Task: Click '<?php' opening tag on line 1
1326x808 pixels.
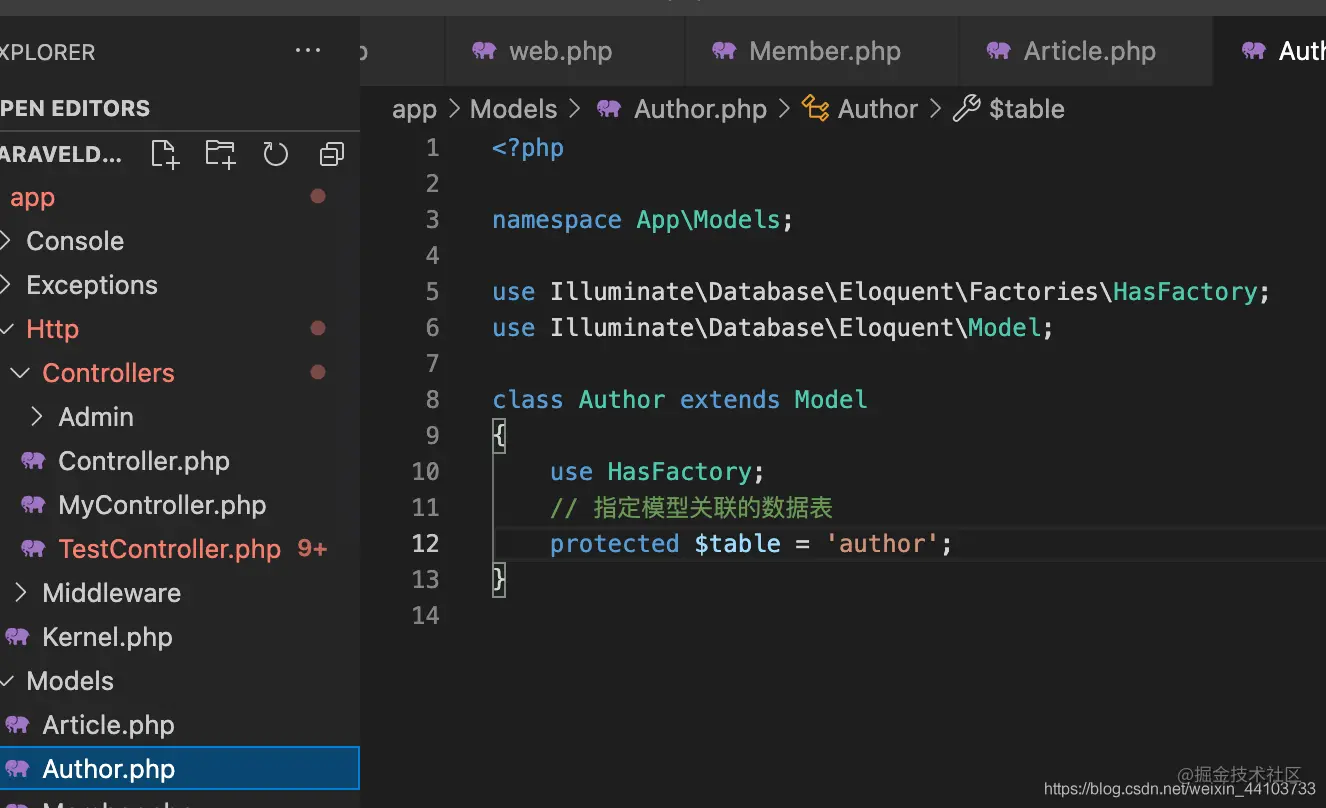Action: (x=528, y=147)
